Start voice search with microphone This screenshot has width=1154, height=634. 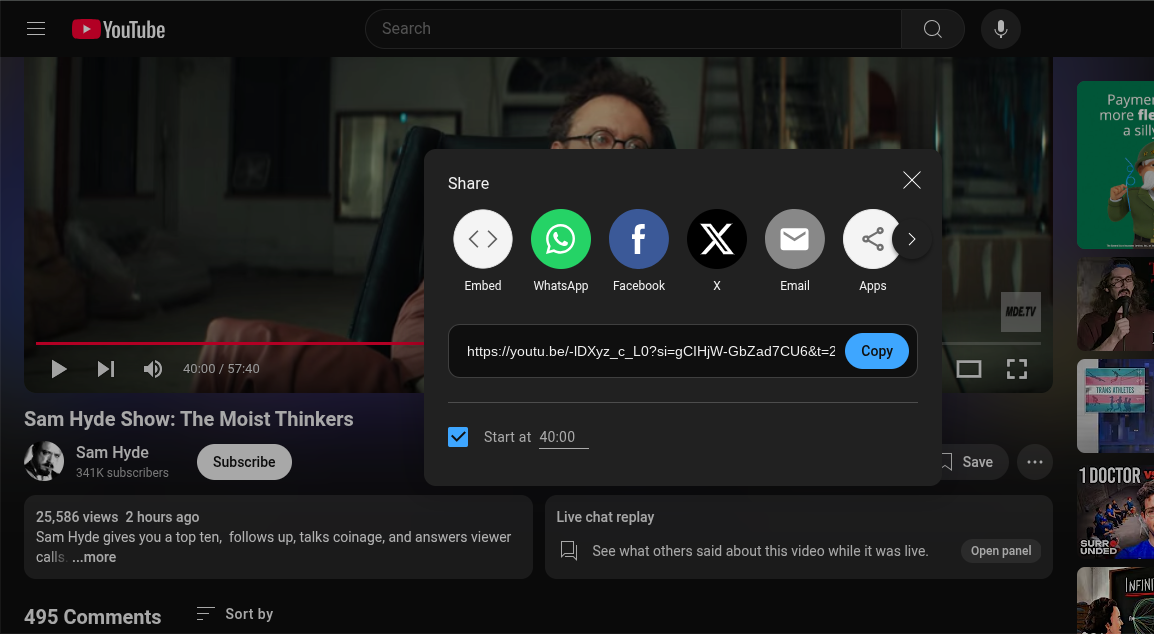[x=1000, y=29]
